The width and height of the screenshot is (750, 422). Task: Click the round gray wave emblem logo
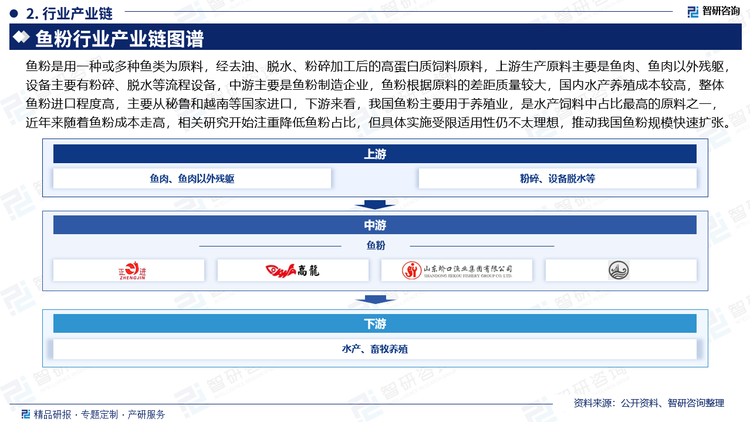pyautogui.click(x=618, y=270)
